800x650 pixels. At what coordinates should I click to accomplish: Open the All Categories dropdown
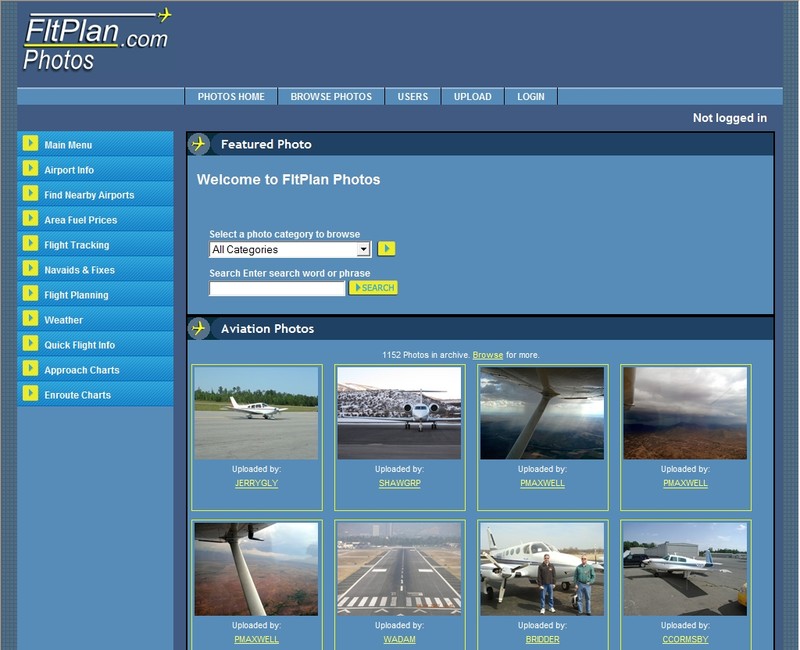click(x=290, y=249)
